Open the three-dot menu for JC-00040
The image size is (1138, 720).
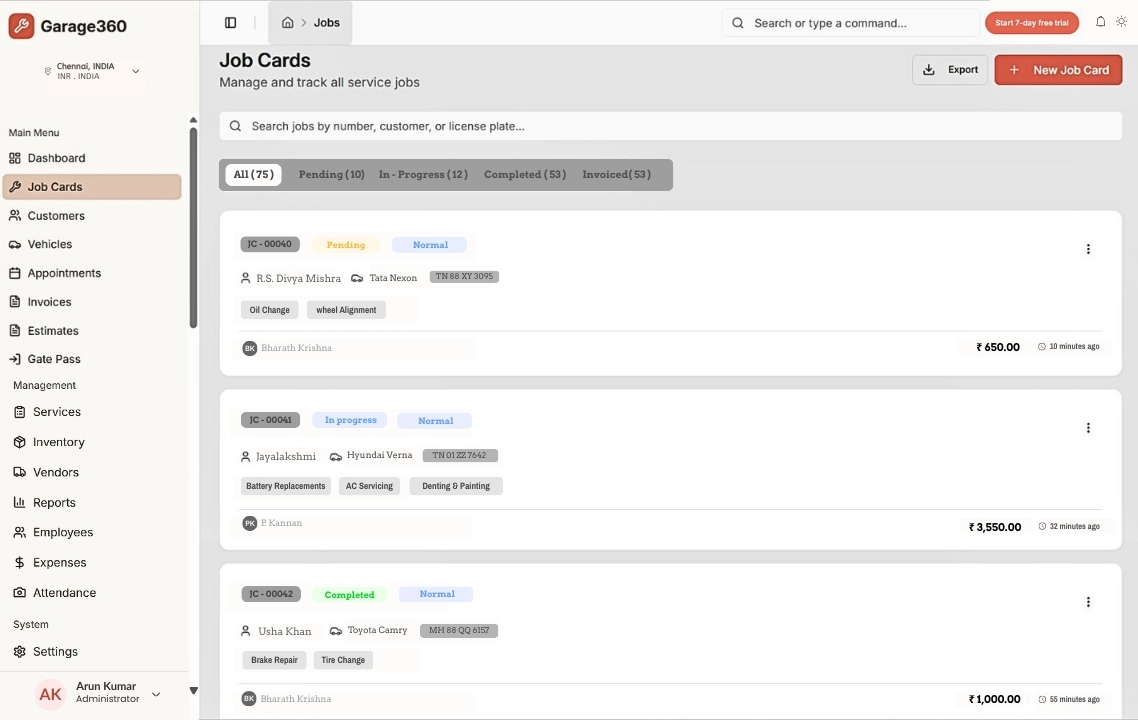[1088, 249]
